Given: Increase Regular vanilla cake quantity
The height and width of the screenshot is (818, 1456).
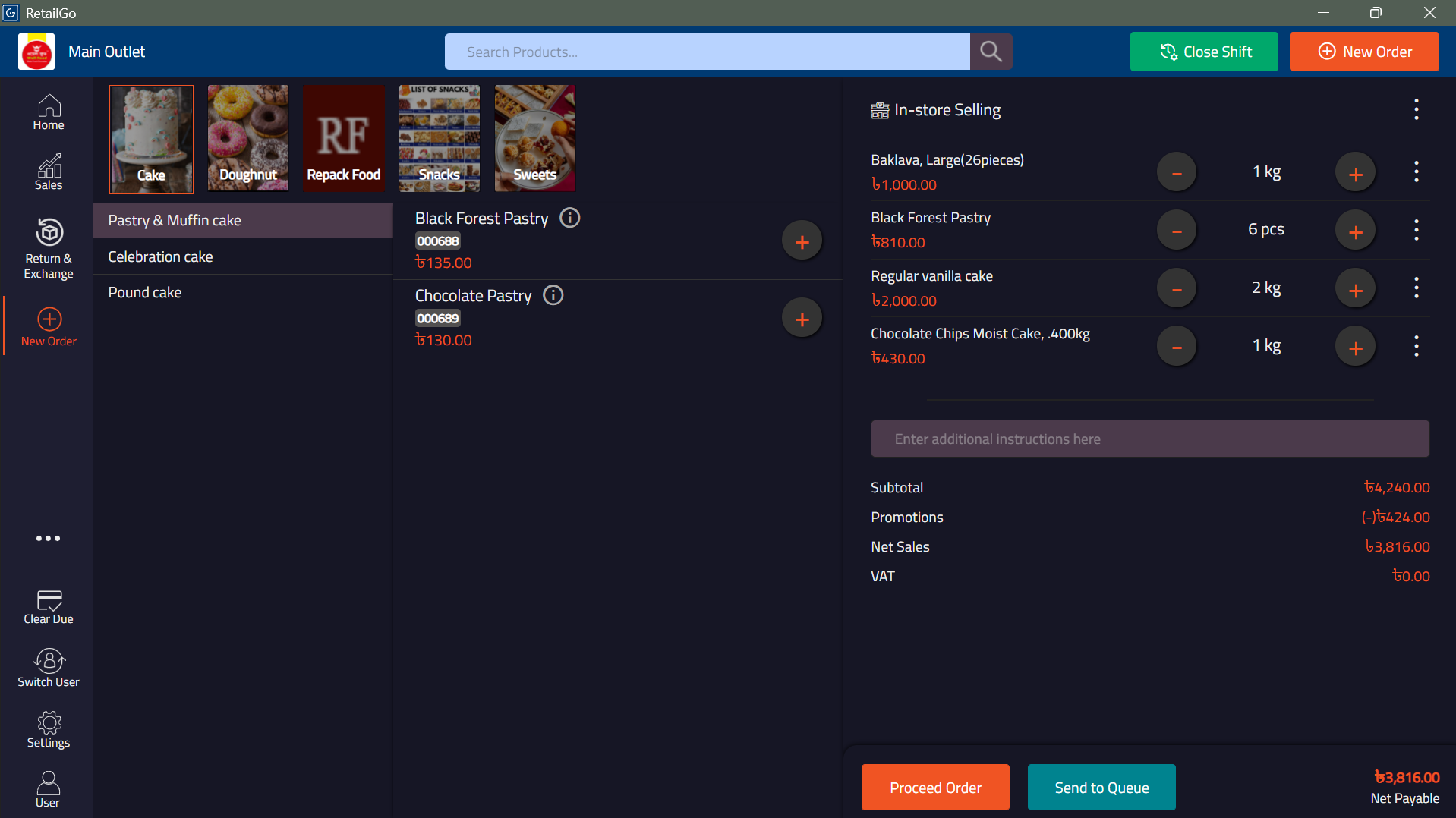Looking at the screenshot, I should pyautogui.click(x=1356, y=289).
